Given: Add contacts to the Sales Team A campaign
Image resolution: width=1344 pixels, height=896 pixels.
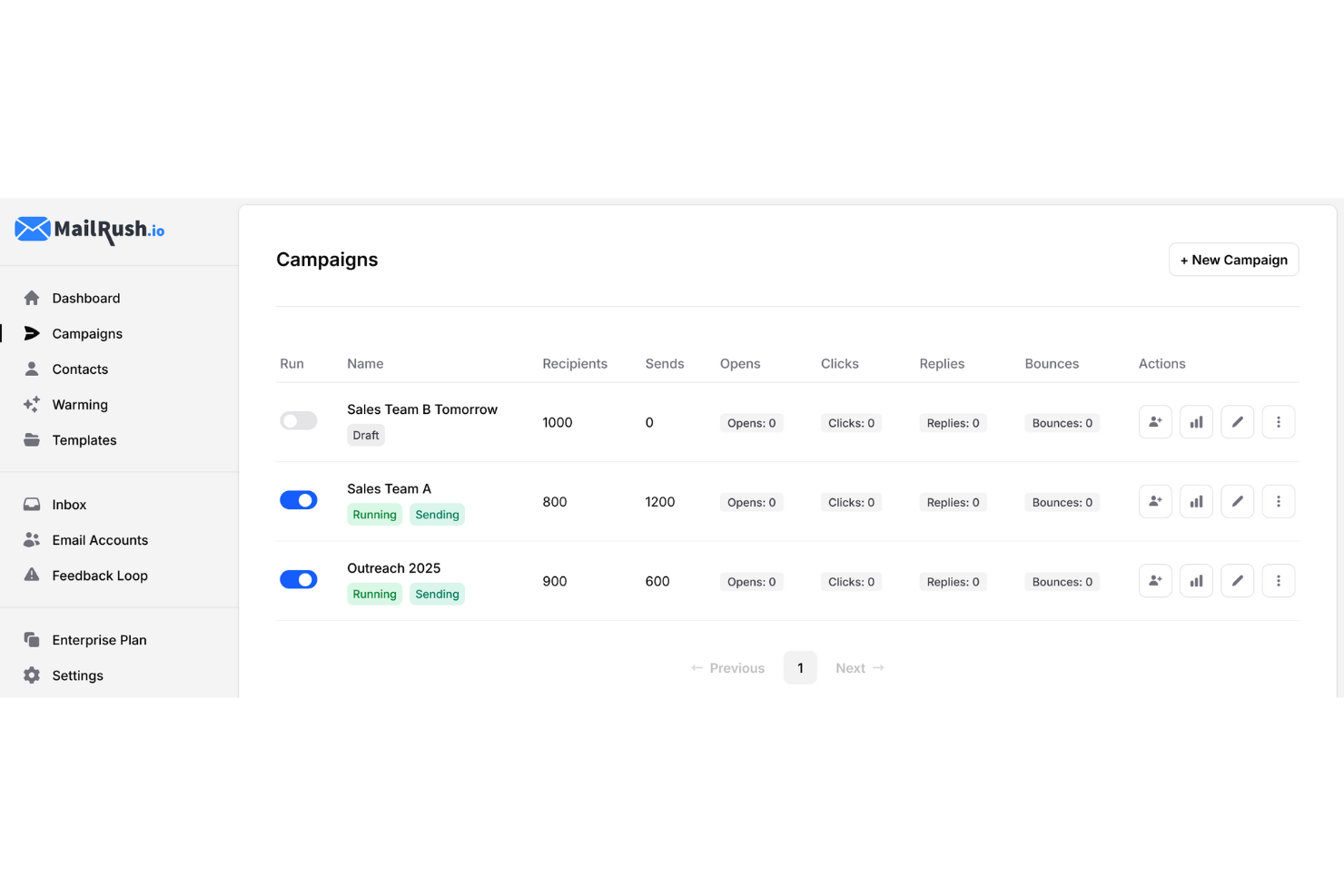Looking at the screenshot, I should click(x=1154, y=501).
